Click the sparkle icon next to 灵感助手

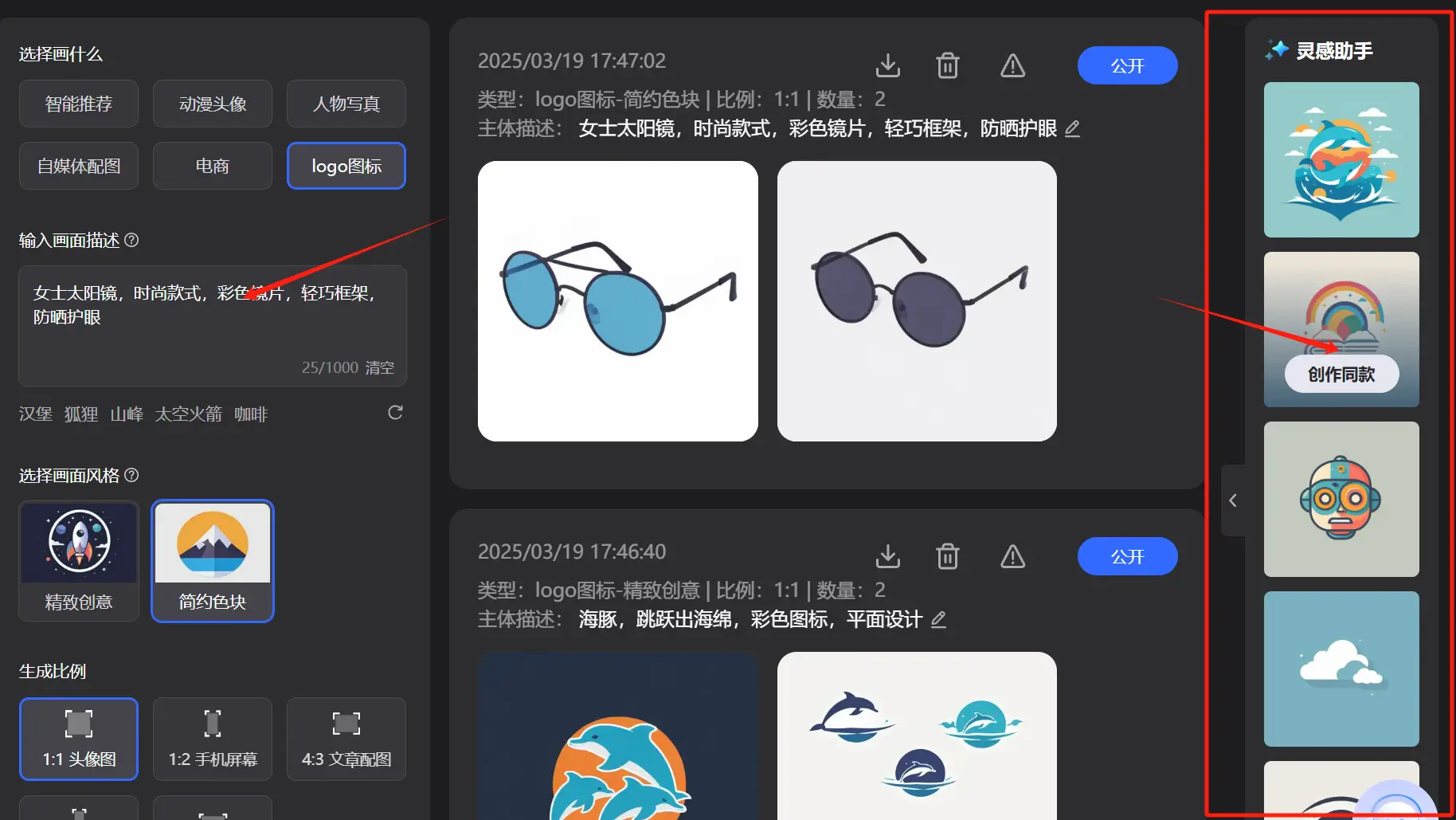click(1274, 50)
